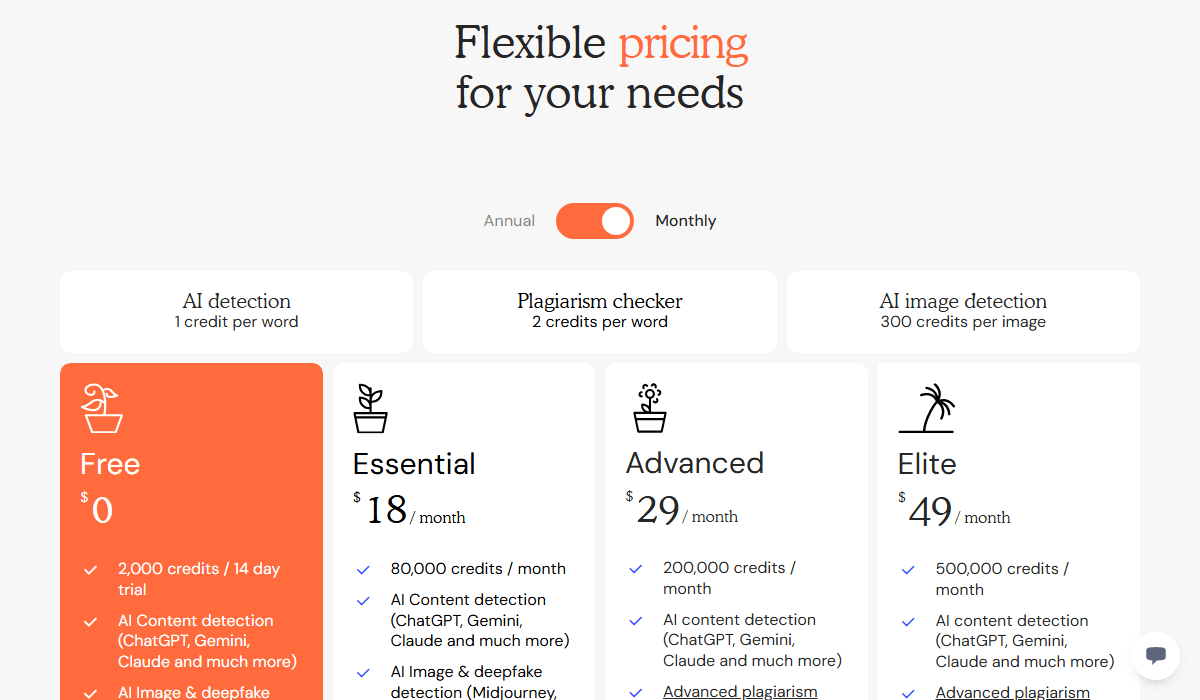
Task: Open the chat support bubble icon
Action: [1156, 656]
